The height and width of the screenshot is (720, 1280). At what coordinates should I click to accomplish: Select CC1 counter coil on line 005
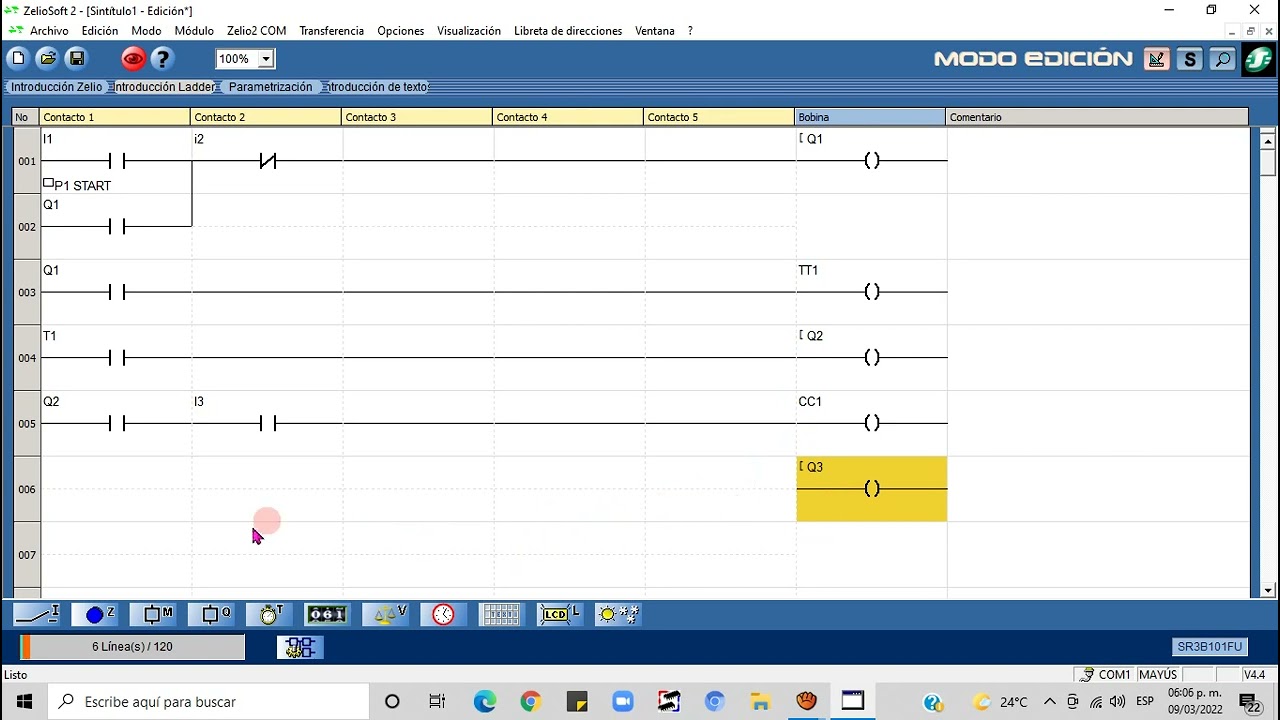pos(872,424)
